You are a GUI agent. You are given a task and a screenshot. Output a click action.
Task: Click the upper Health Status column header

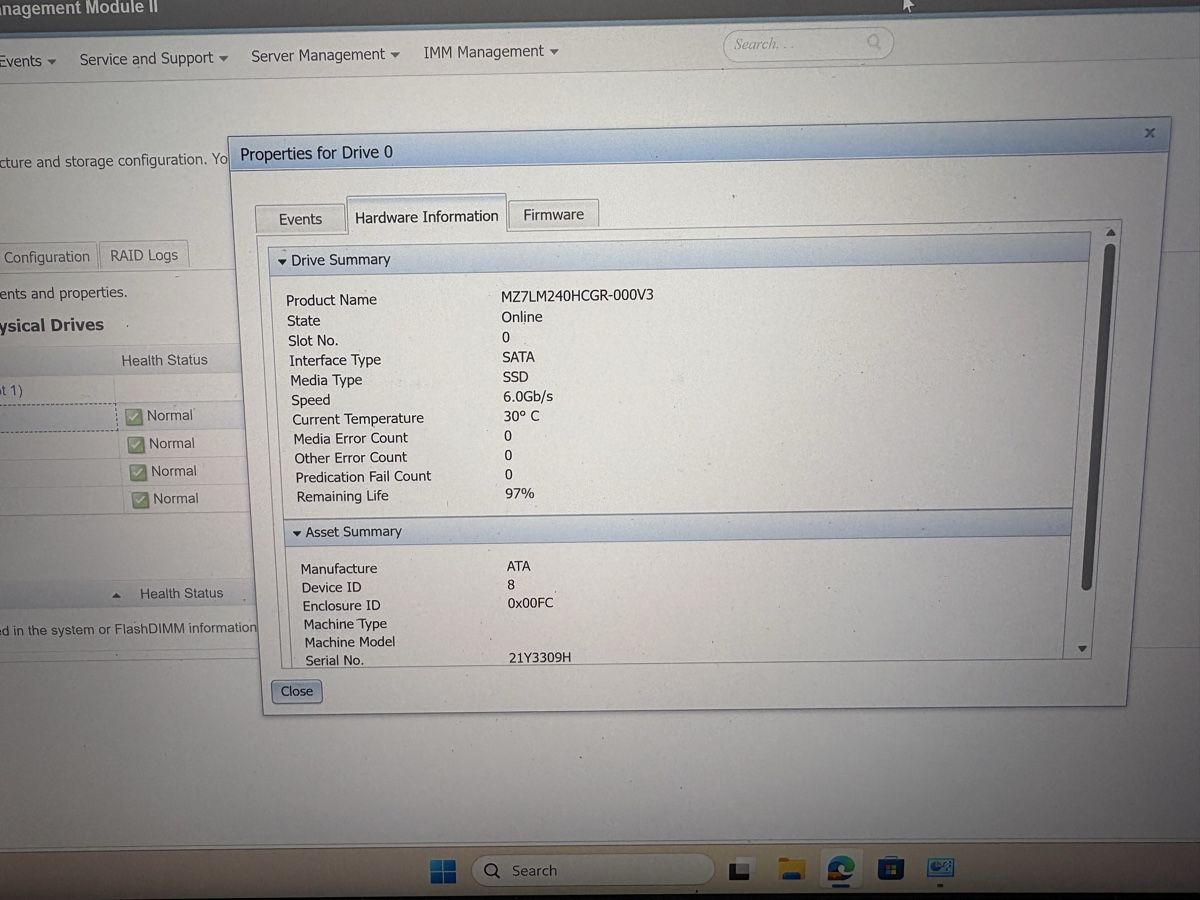tap(164, 360)
